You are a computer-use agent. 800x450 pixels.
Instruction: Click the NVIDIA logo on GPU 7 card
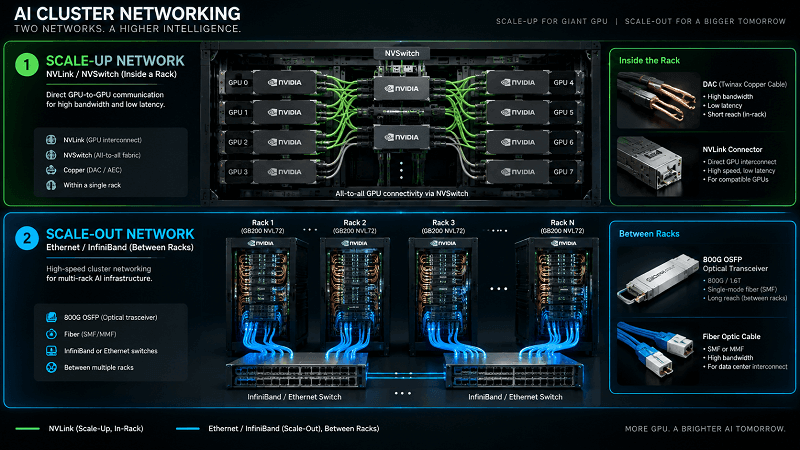(x=518, y=172)
